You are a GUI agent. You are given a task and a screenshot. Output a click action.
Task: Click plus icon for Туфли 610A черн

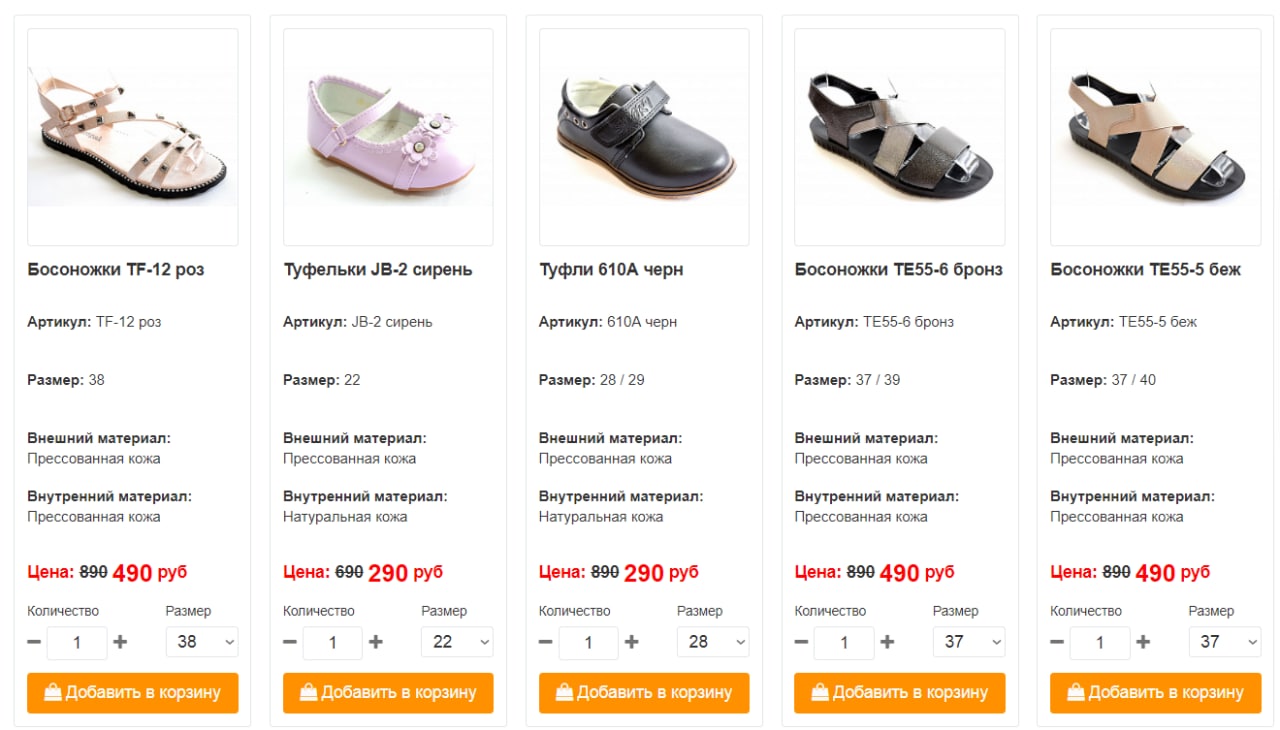(x=632, y=642)
